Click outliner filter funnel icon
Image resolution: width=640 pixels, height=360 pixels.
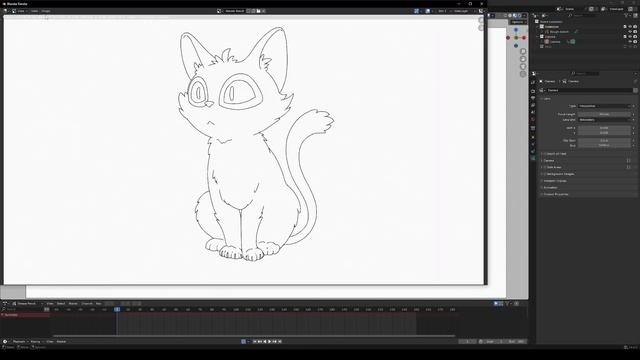point(627,16)
